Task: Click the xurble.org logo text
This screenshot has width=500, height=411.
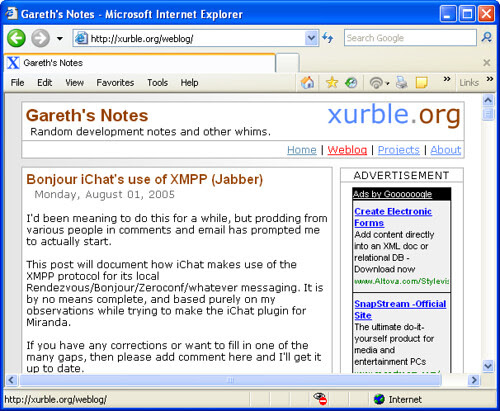Action: pyautogui.click(x=394, y=114)
